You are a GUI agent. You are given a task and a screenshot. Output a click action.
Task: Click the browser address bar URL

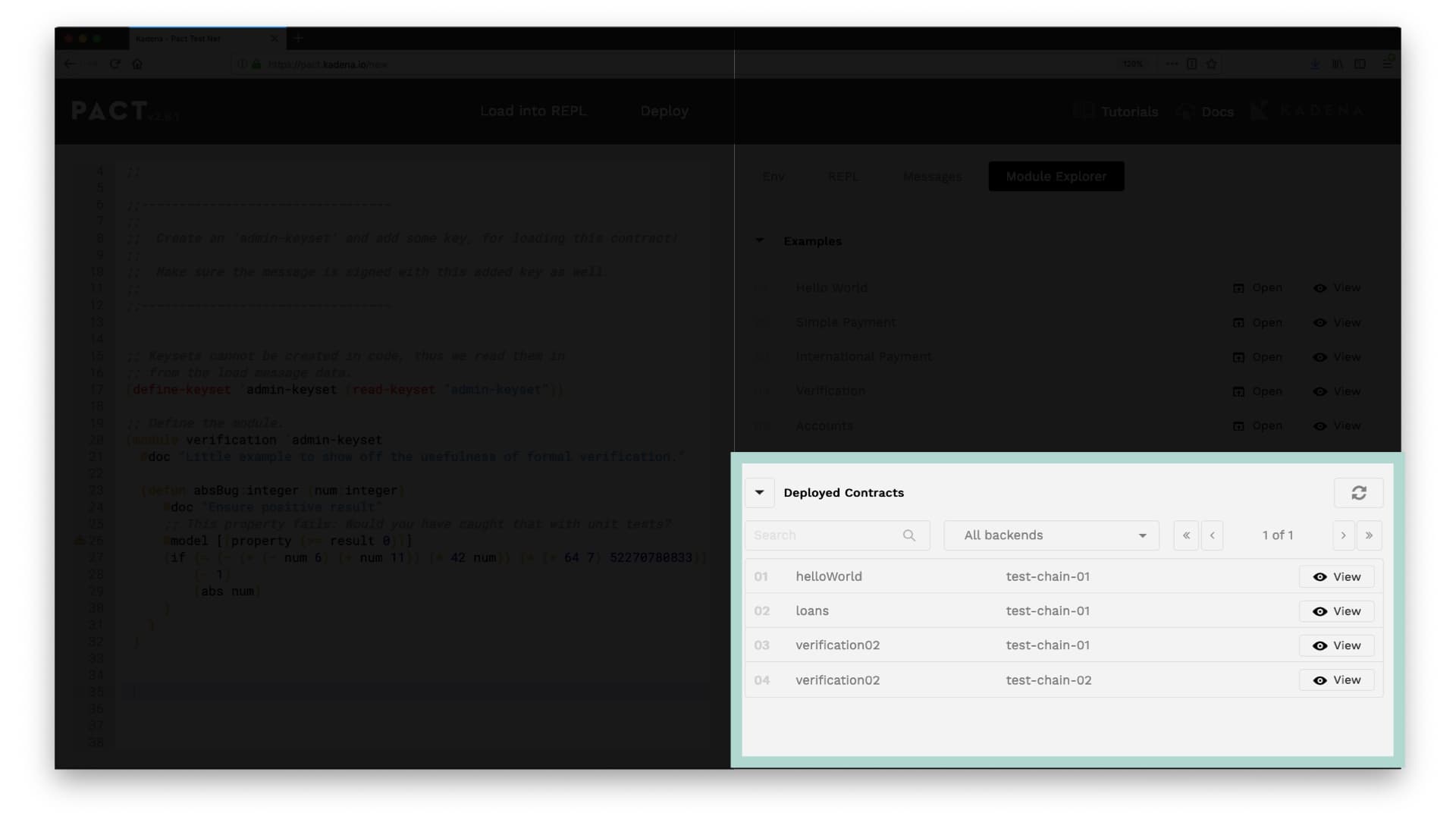click(x=328, y=64)
